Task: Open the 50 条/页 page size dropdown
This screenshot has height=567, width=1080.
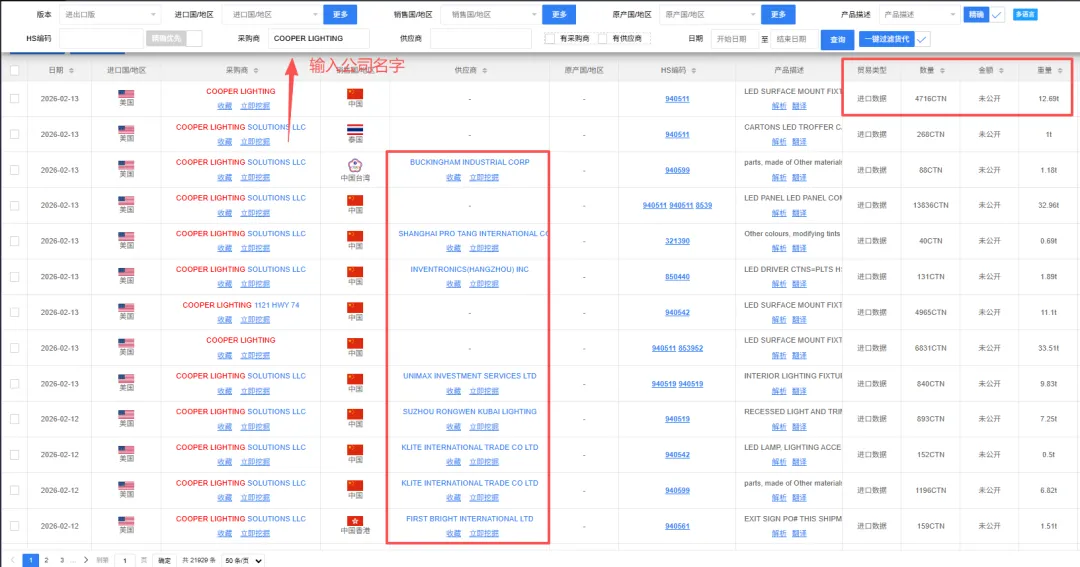Action: click(243, 561)
